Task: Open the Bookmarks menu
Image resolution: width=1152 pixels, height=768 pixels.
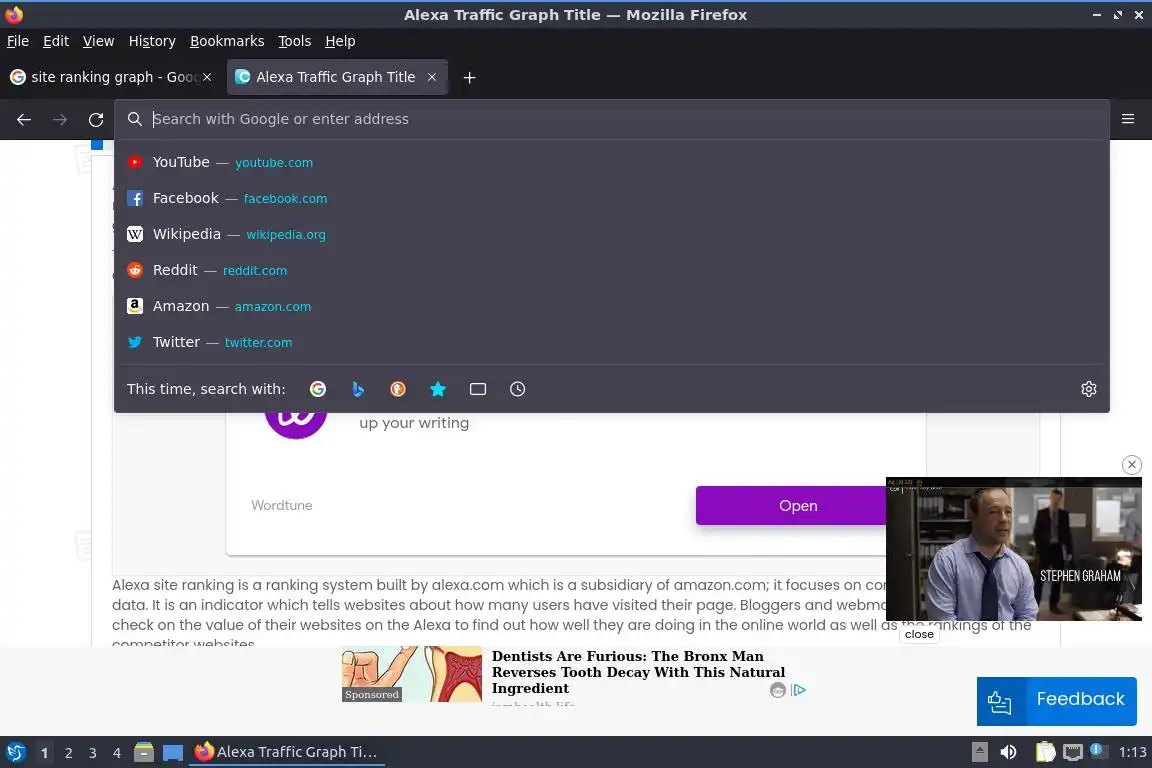Action: point(227,41)
